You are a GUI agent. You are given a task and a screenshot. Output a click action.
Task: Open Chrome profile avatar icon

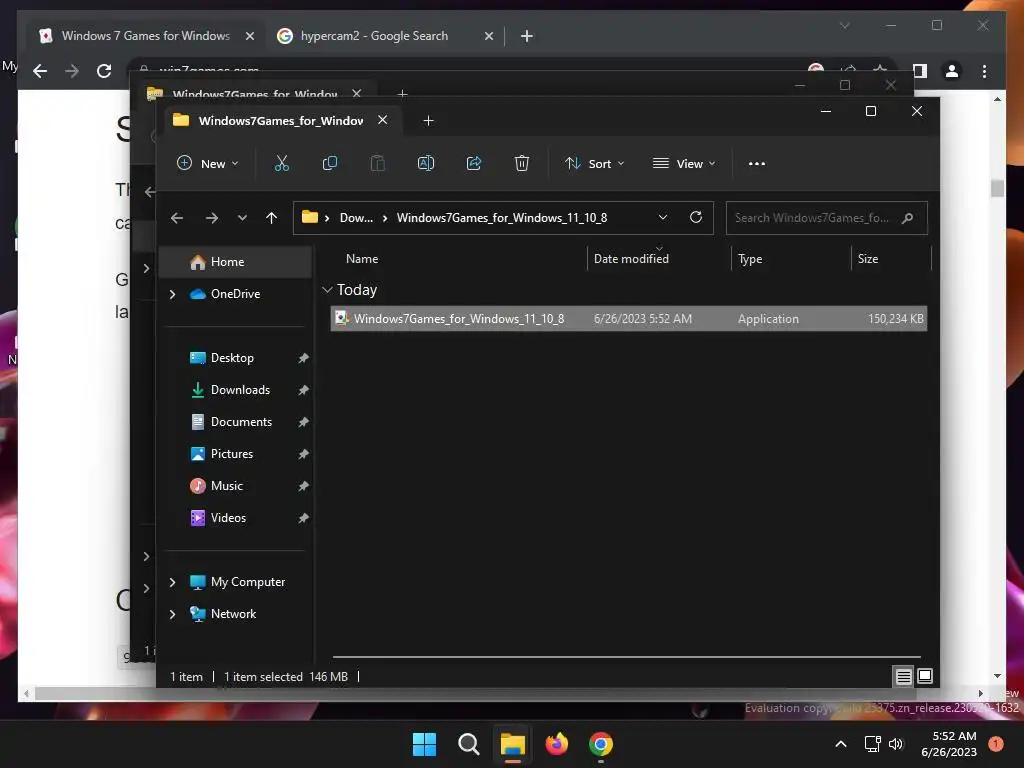click(x=952, y=71)
